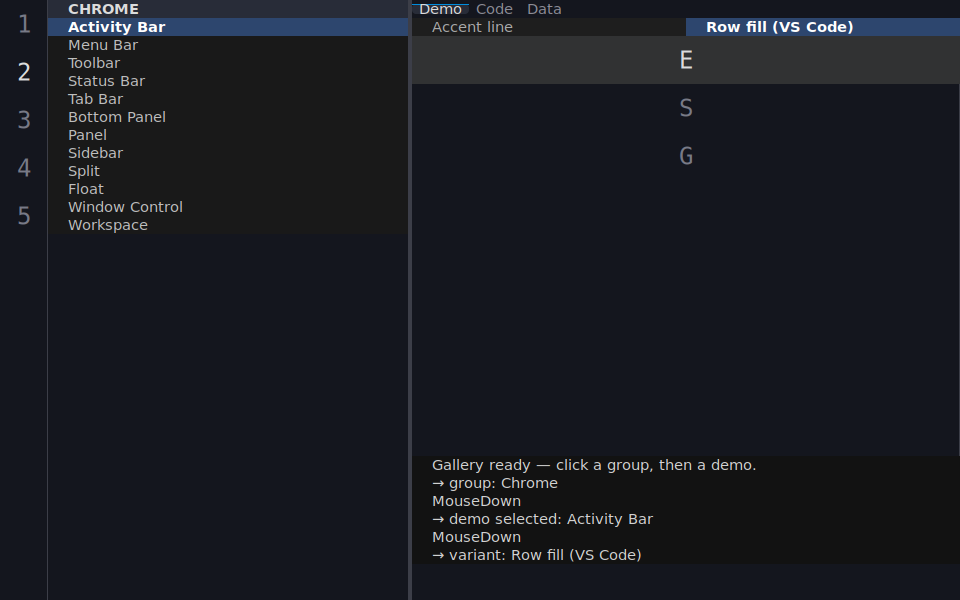Open the Code tab
The image size is (960, 600).
click(x=494, y=9)
